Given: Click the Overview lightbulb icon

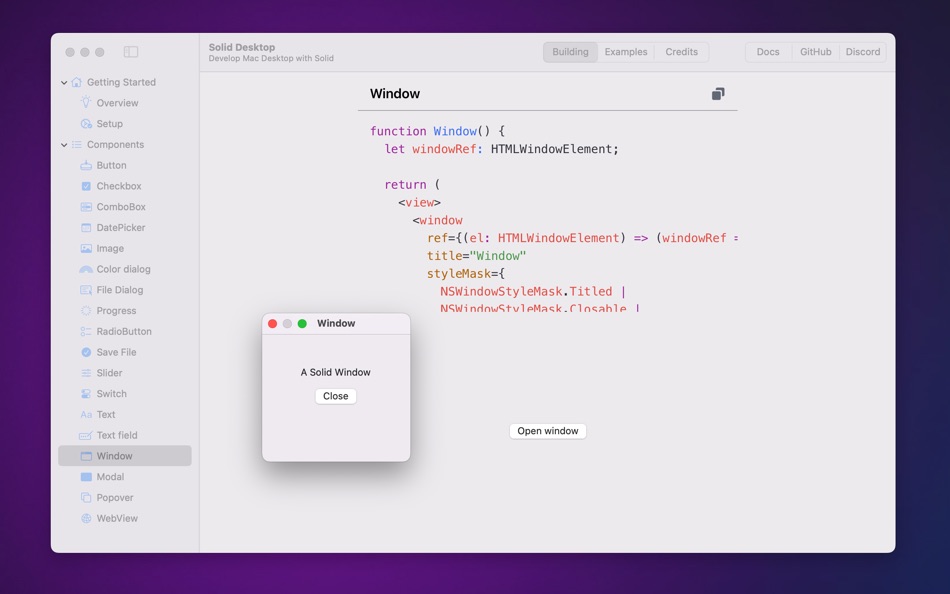Looking at the screenshot, I should click(86, 102).
